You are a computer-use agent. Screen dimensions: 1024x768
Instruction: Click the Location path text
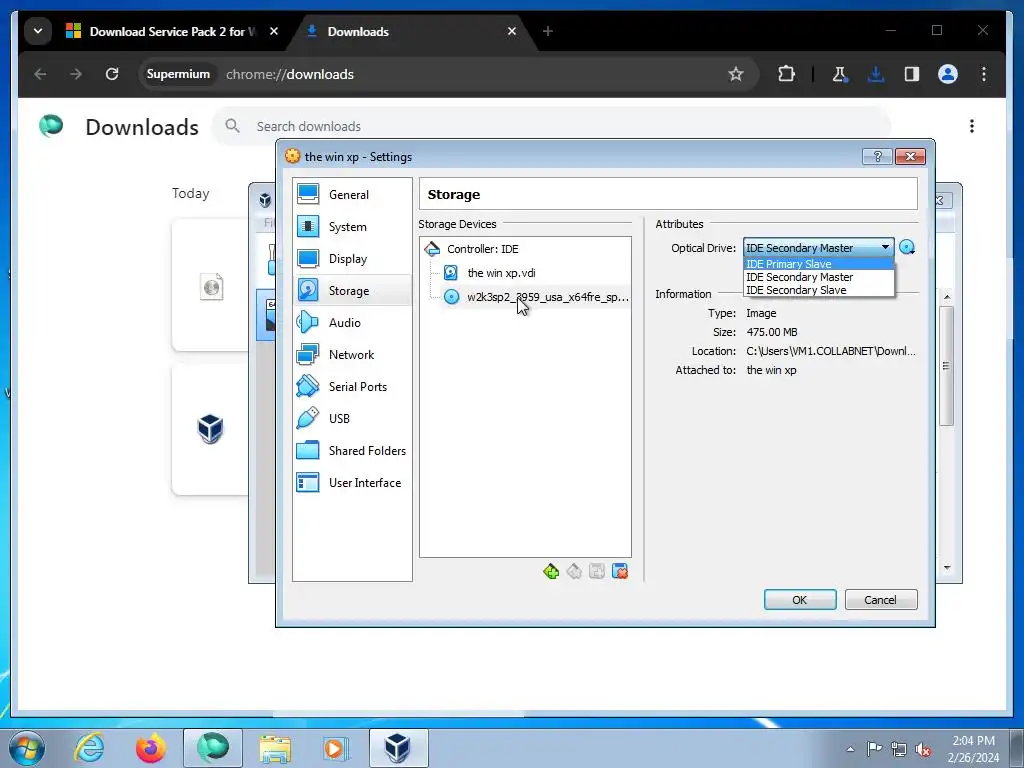[831, 351]
